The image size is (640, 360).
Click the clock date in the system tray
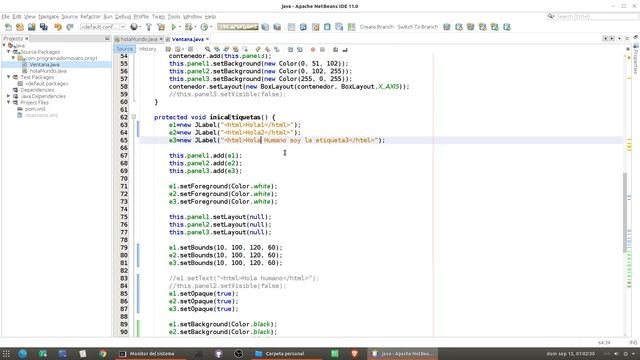[x=570, y=353]
